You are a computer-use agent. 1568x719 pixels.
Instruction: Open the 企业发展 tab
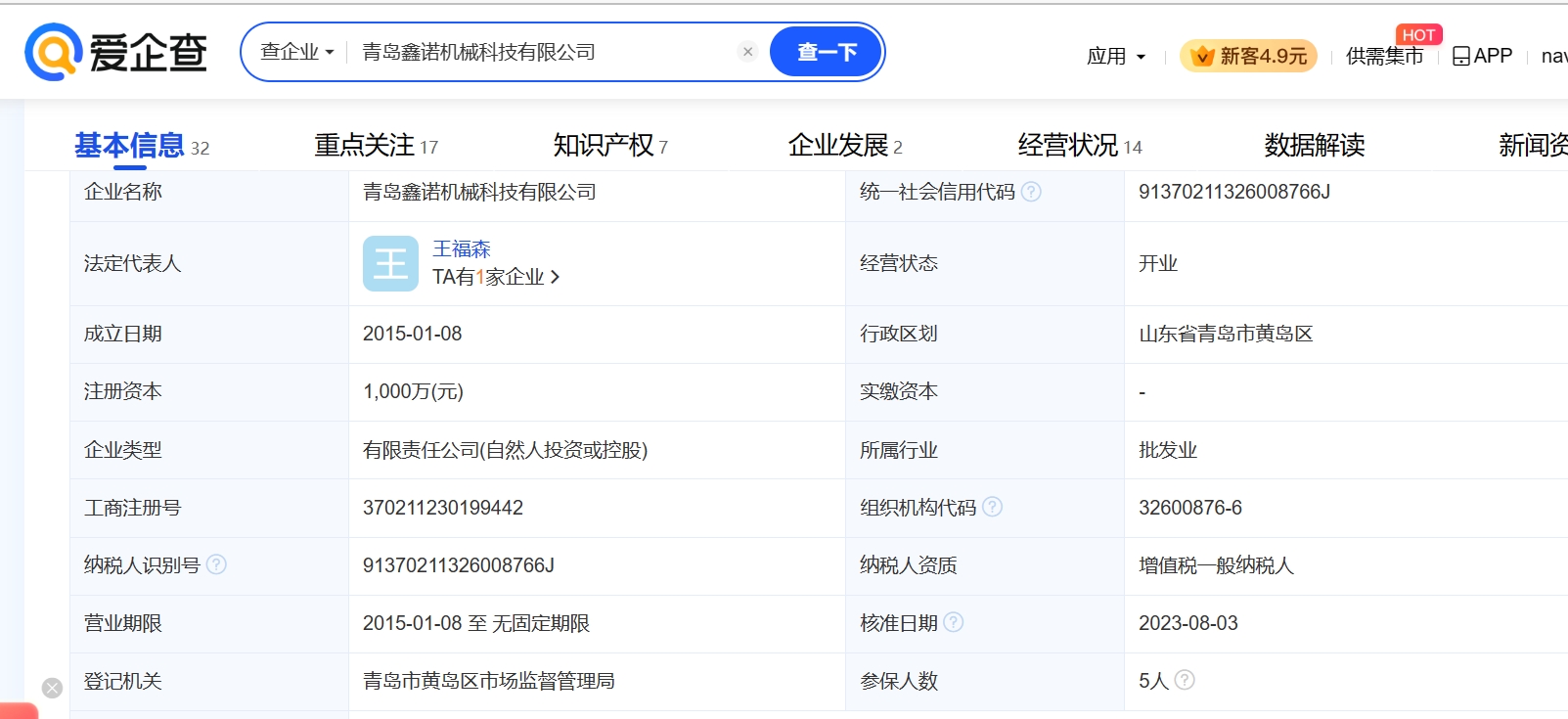845,146
